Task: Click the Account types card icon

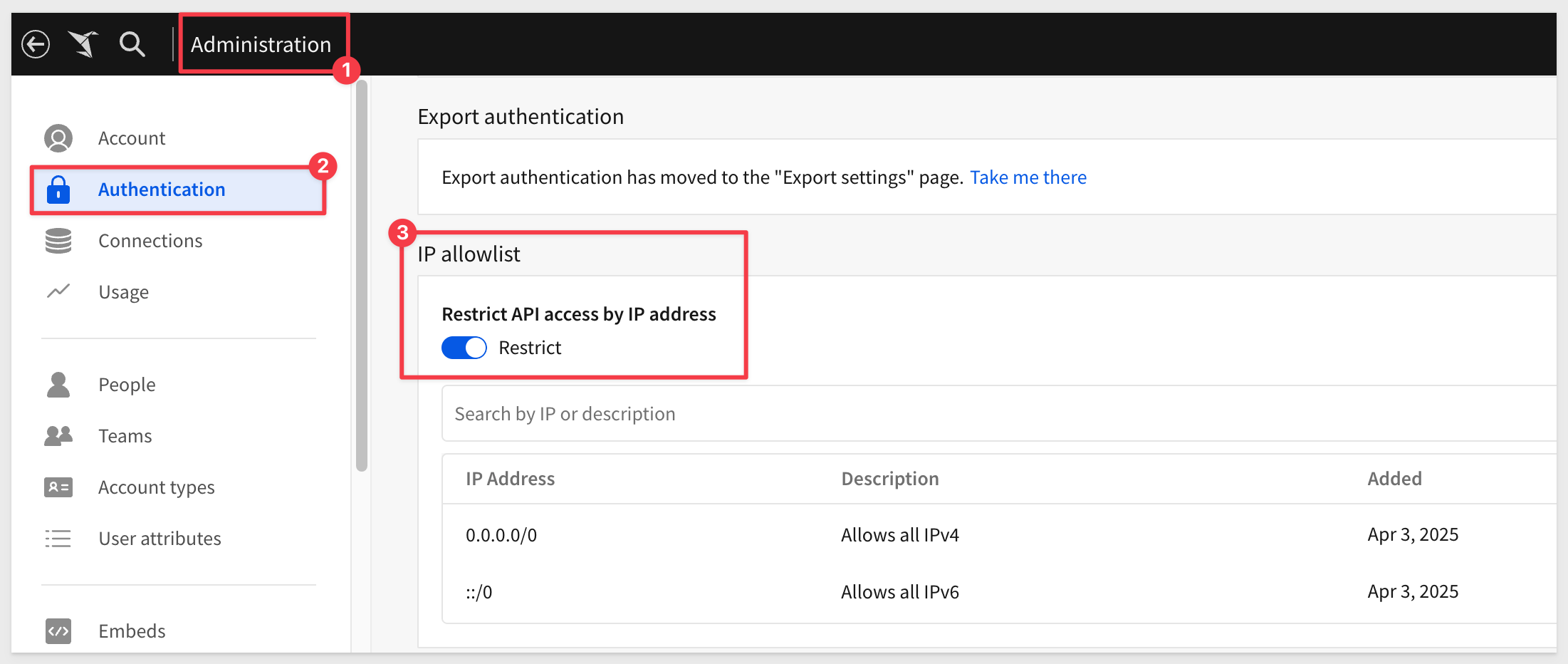Action: tap(58, 487)
